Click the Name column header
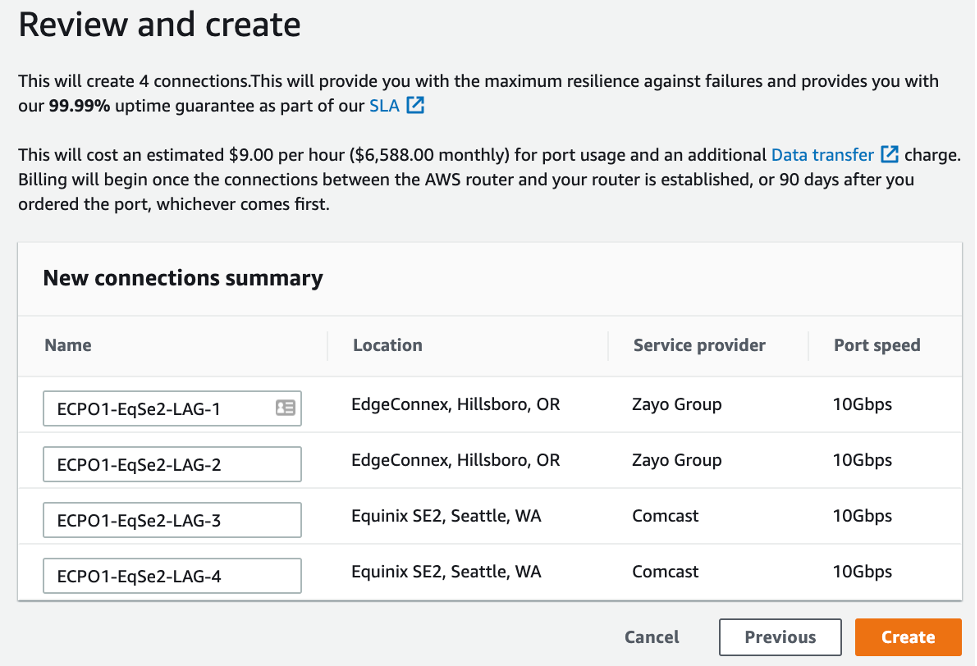The width and height of the screenshot is (977, 666). [x=68, y=345]
